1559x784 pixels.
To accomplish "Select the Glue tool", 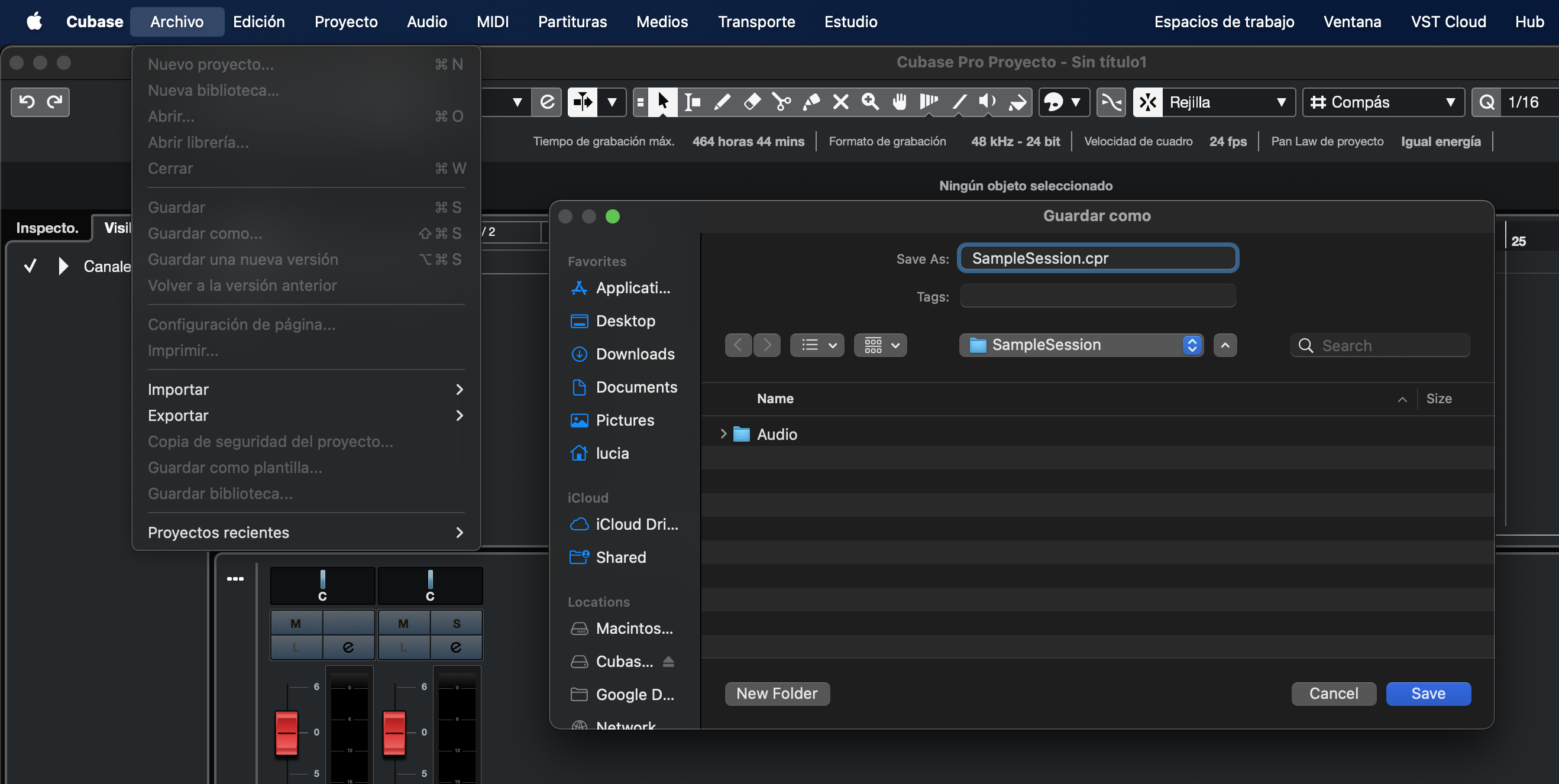I will pos(811,102).
